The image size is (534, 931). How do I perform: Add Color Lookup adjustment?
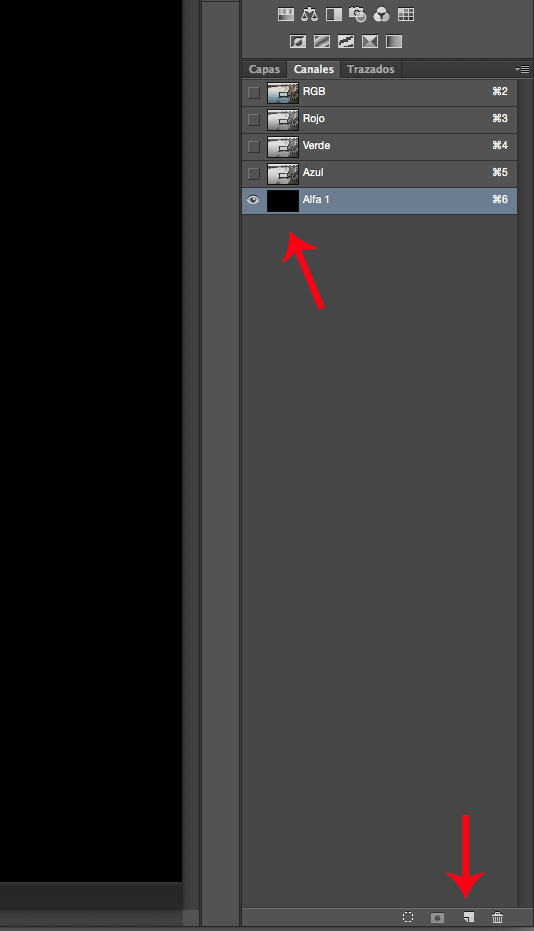(x=406, y=14)
